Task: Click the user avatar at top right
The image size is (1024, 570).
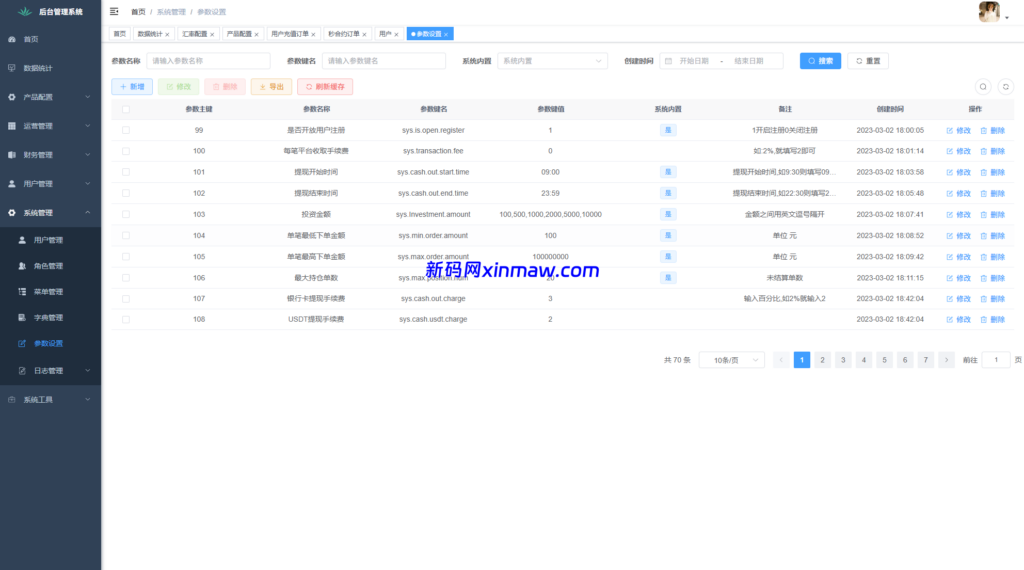Action: pos(989,12)
